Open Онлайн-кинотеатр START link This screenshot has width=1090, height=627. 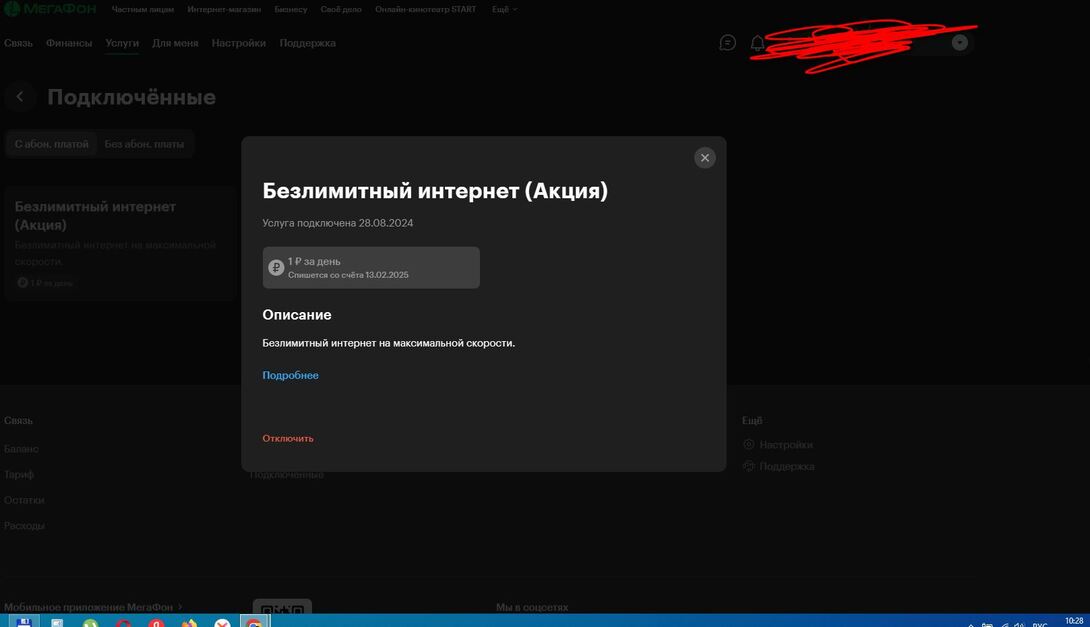pos(425,9)
